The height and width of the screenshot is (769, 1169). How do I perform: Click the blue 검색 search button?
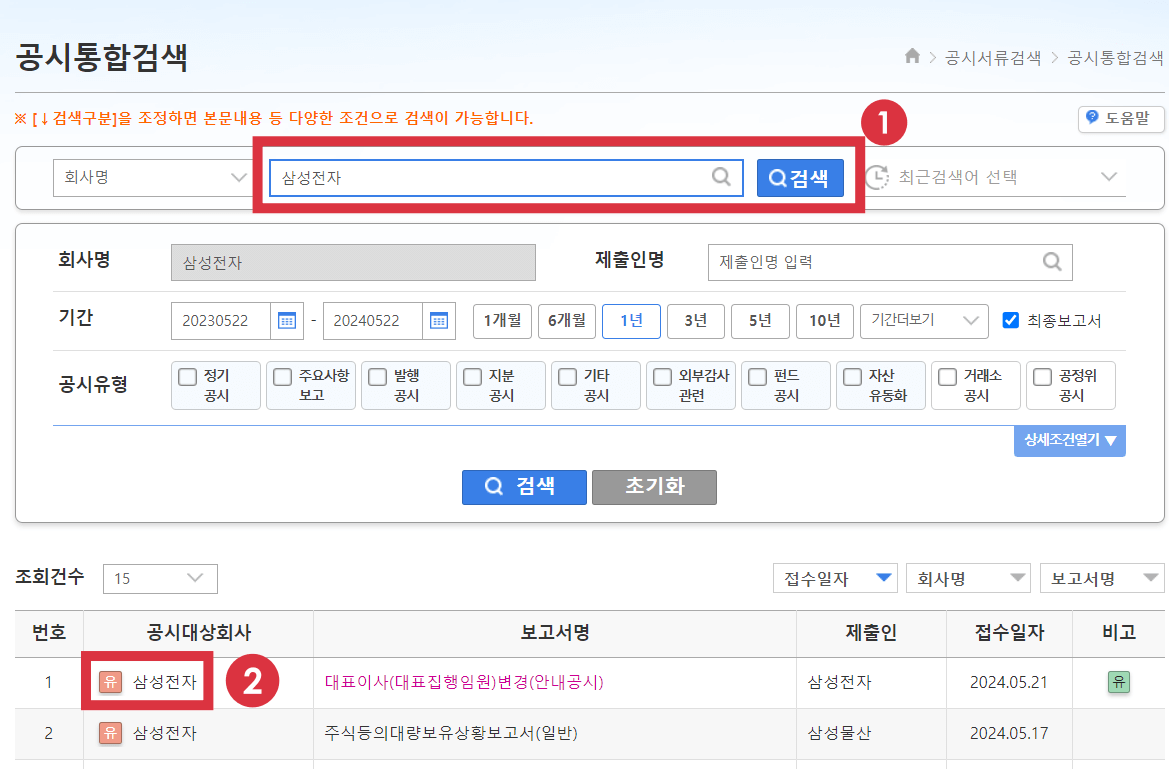coord(799,177)
